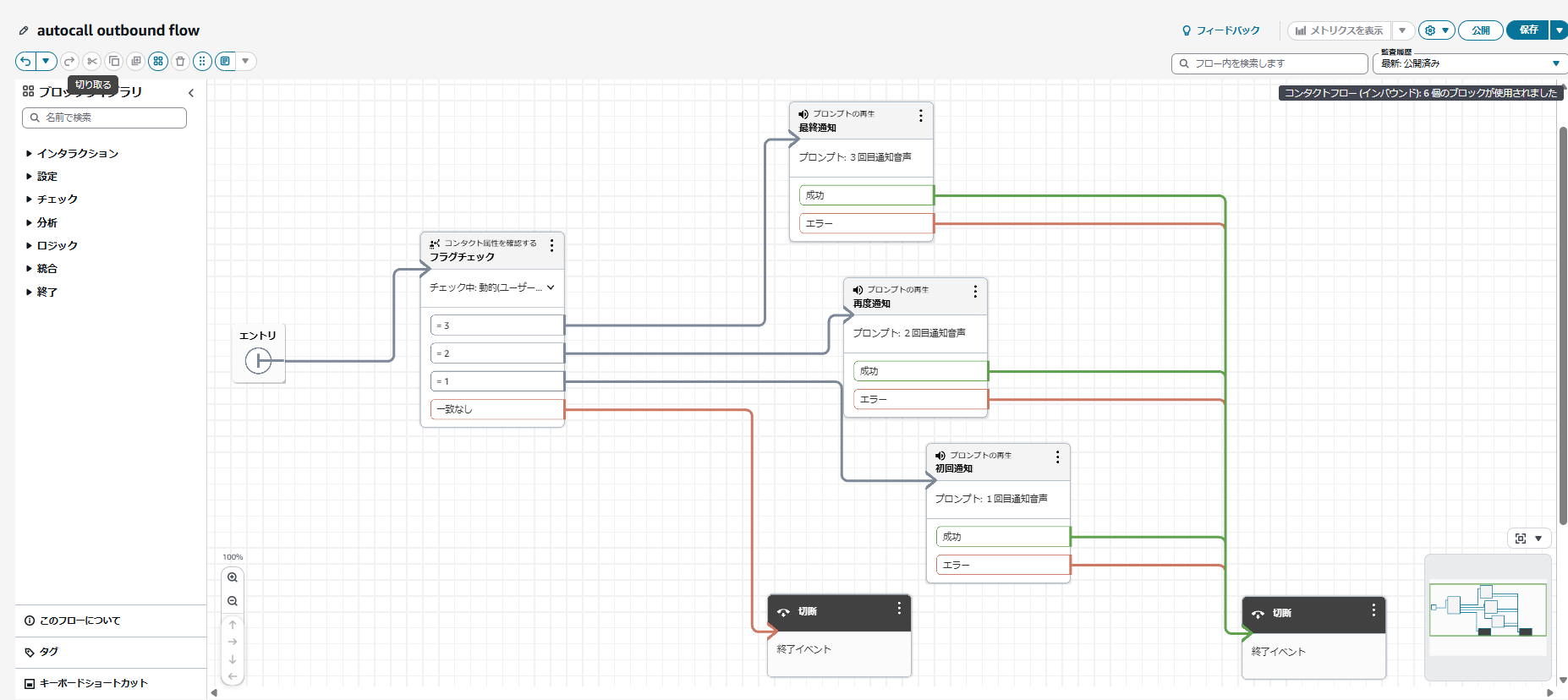Click the 公開 publish button
The image size is (1568, 700).
coord(1480,30)
